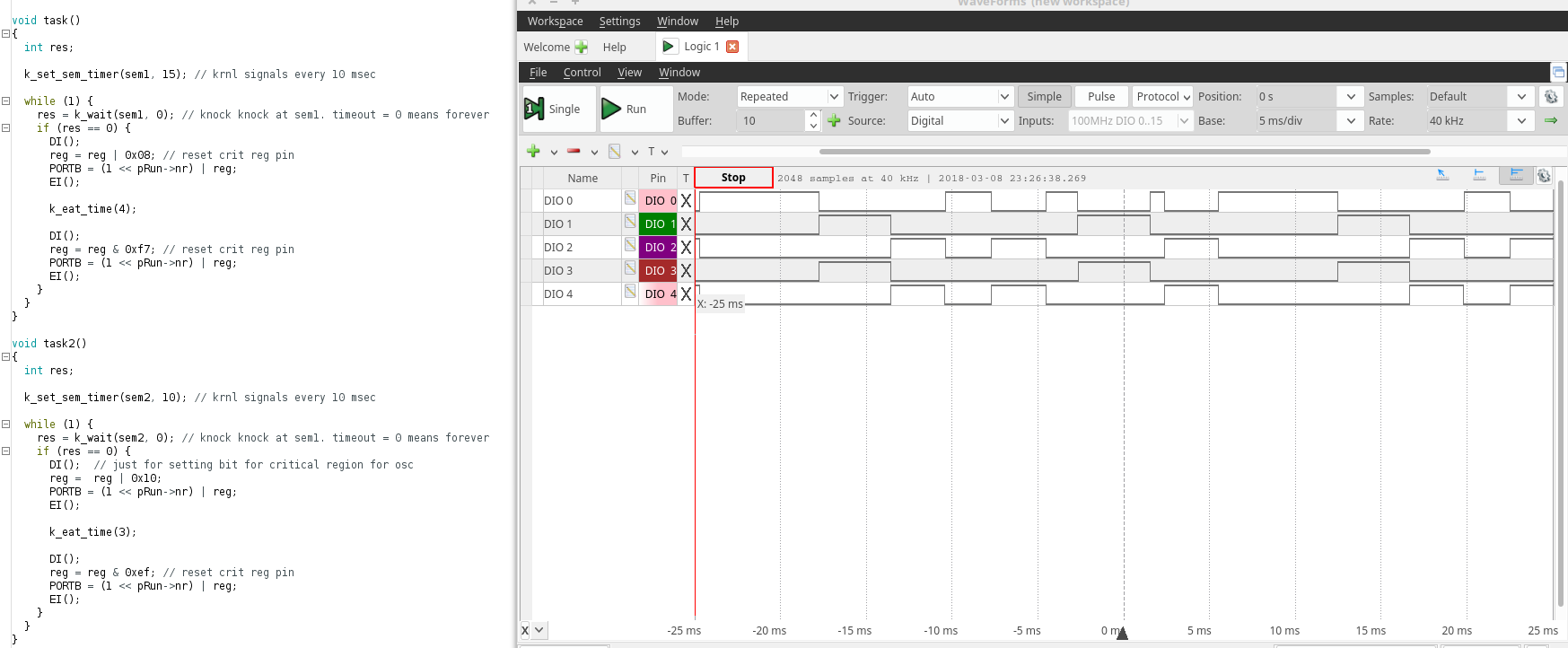Click the edit icon in DIO 0 row
This screenshot has width=1568, height=648.
[630, 198]
